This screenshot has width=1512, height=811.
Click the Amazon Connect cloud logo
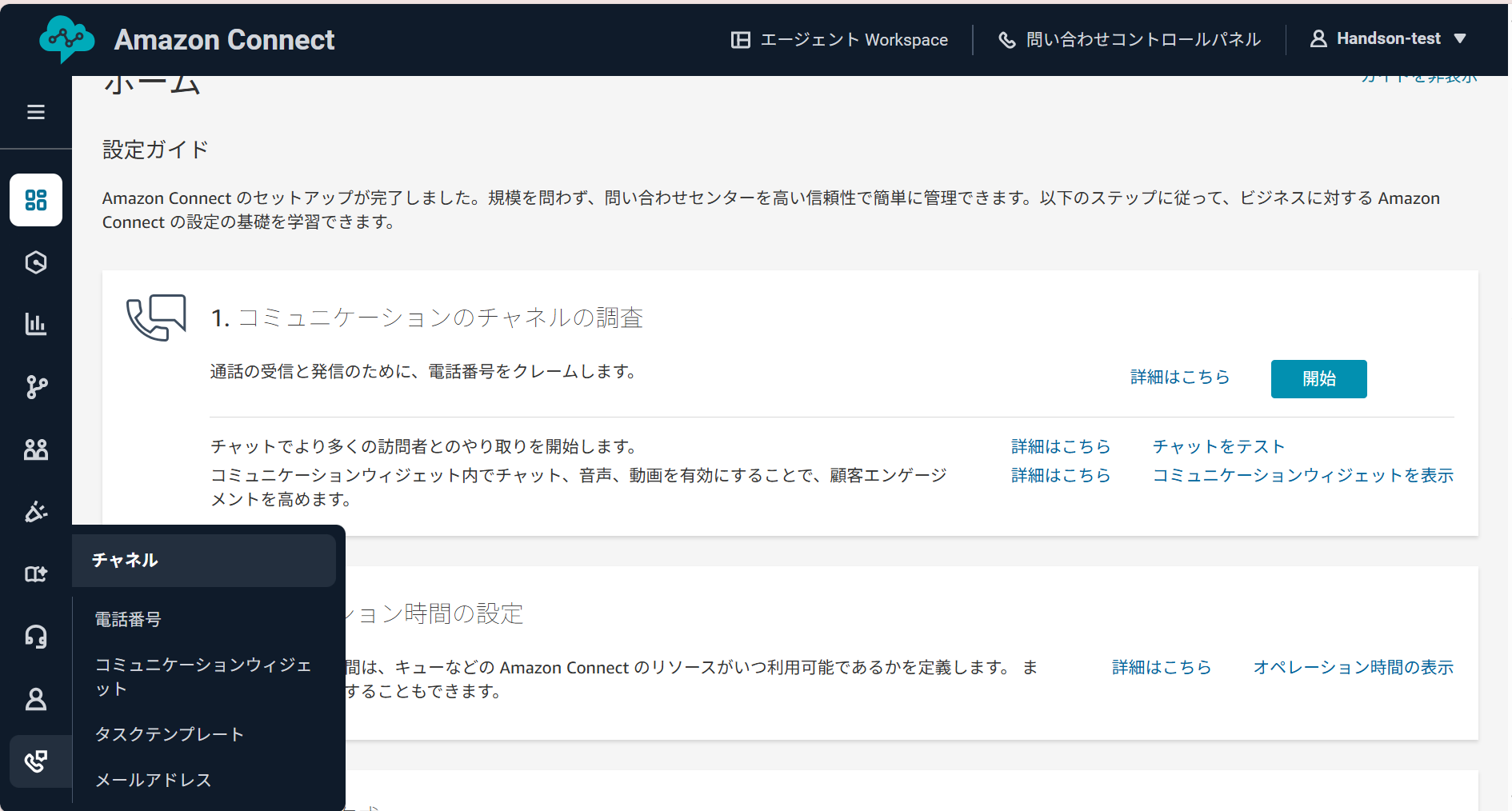pyautogui.click(x=67, y=39)
